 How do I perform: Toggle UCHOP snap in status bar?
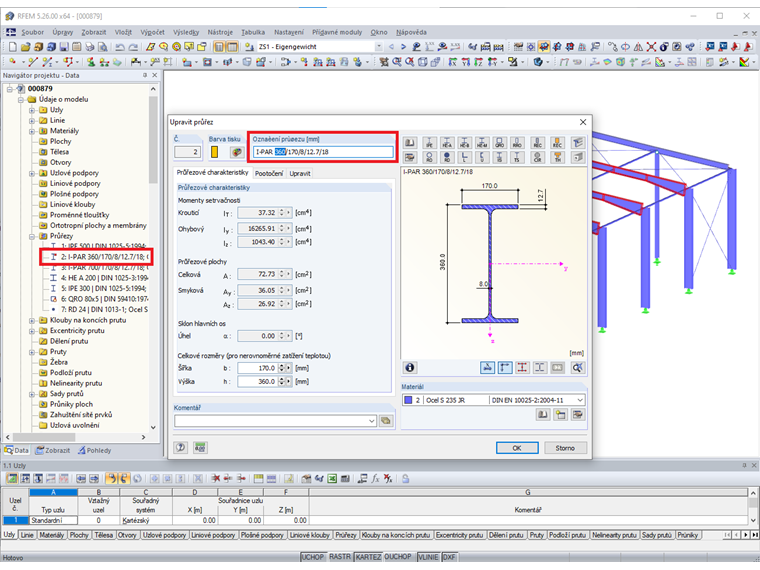click(x=313, y=557)
